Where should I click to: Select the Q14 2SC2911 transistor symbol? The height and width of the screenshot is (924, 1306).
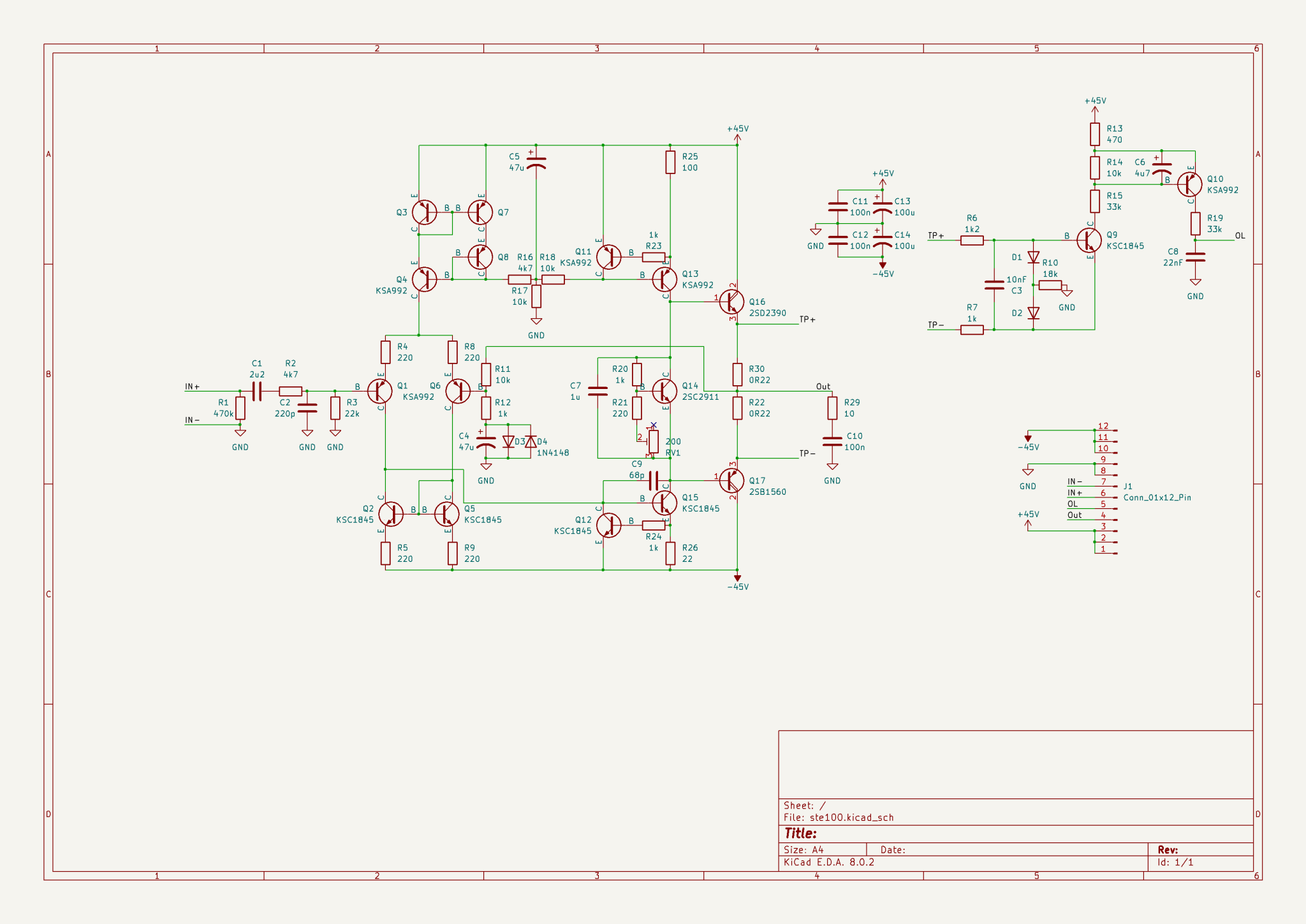(664, 391)
